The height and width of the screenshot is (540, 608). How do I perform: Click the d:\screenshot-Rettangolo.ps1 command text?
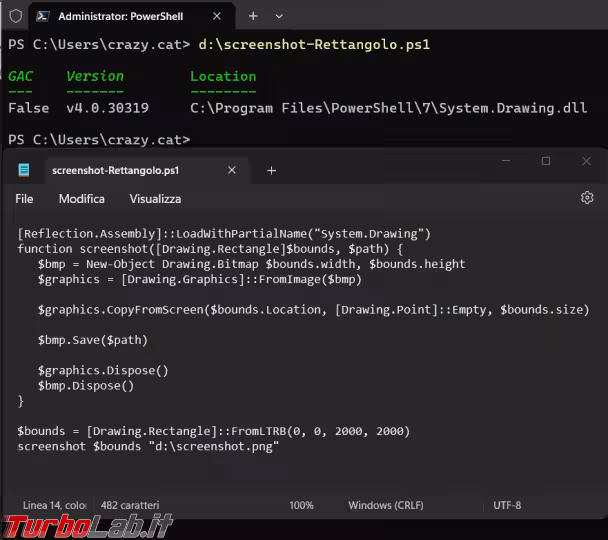pos(314,45)
